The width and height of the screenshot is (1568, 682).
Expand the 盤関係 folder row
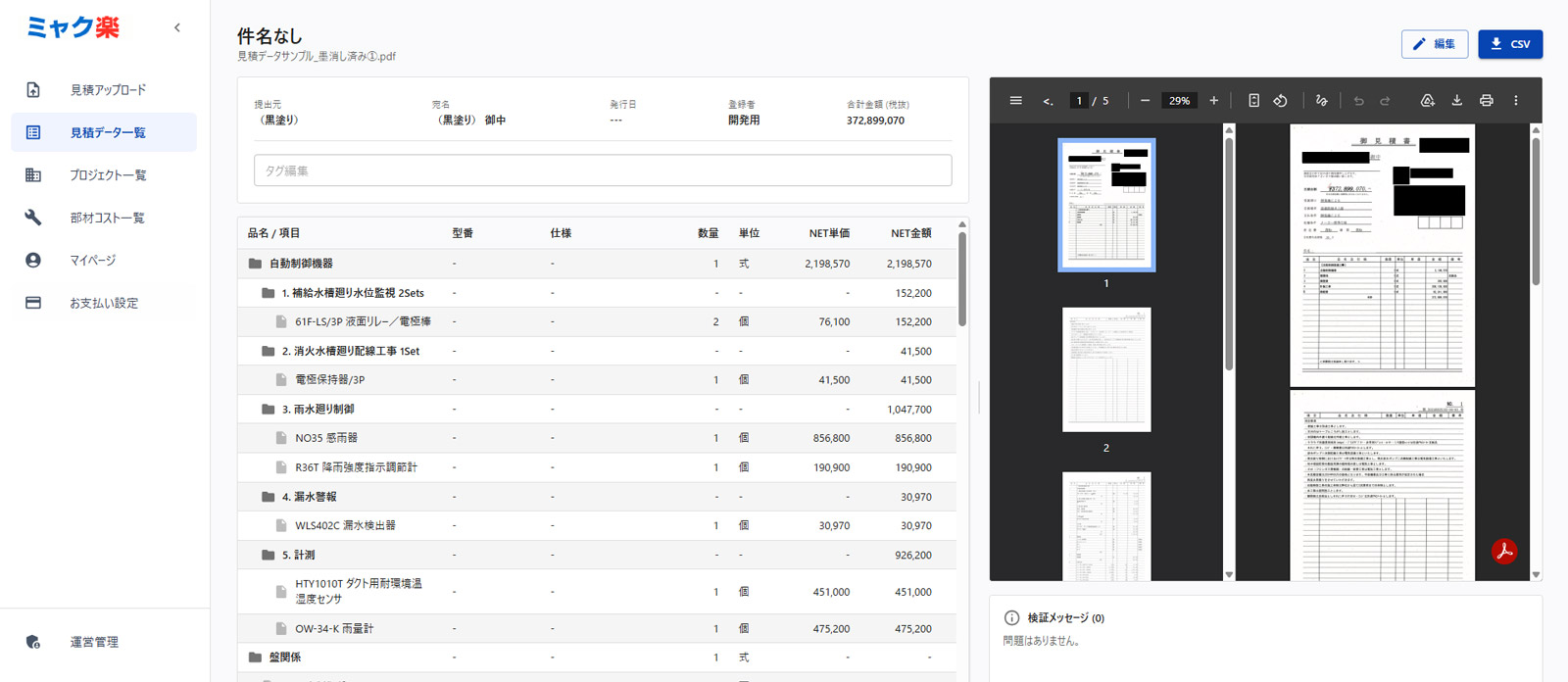[x=255, y=658]
